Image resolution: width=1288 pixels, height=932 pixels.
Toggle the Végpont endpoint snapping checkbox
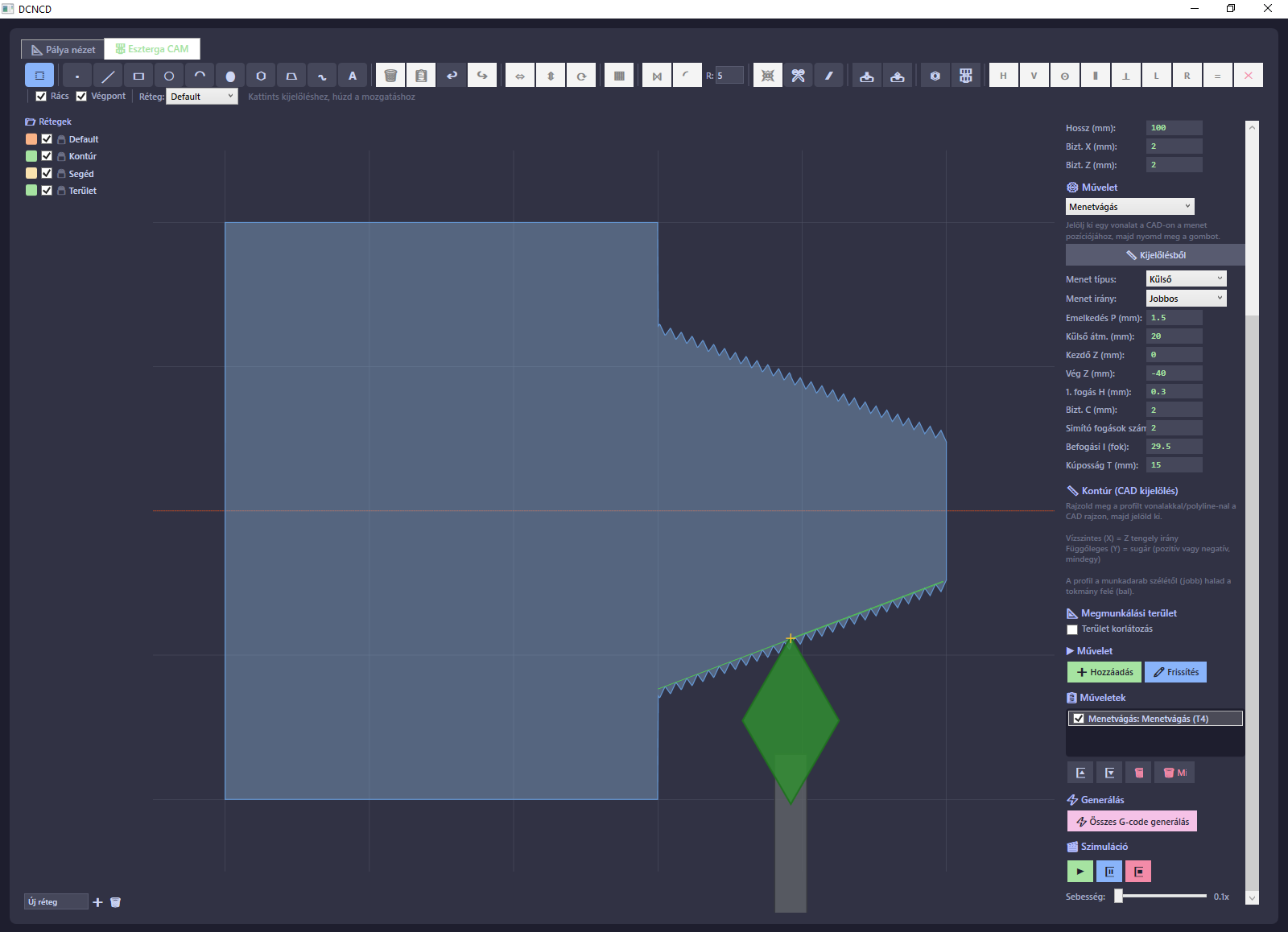81,96
